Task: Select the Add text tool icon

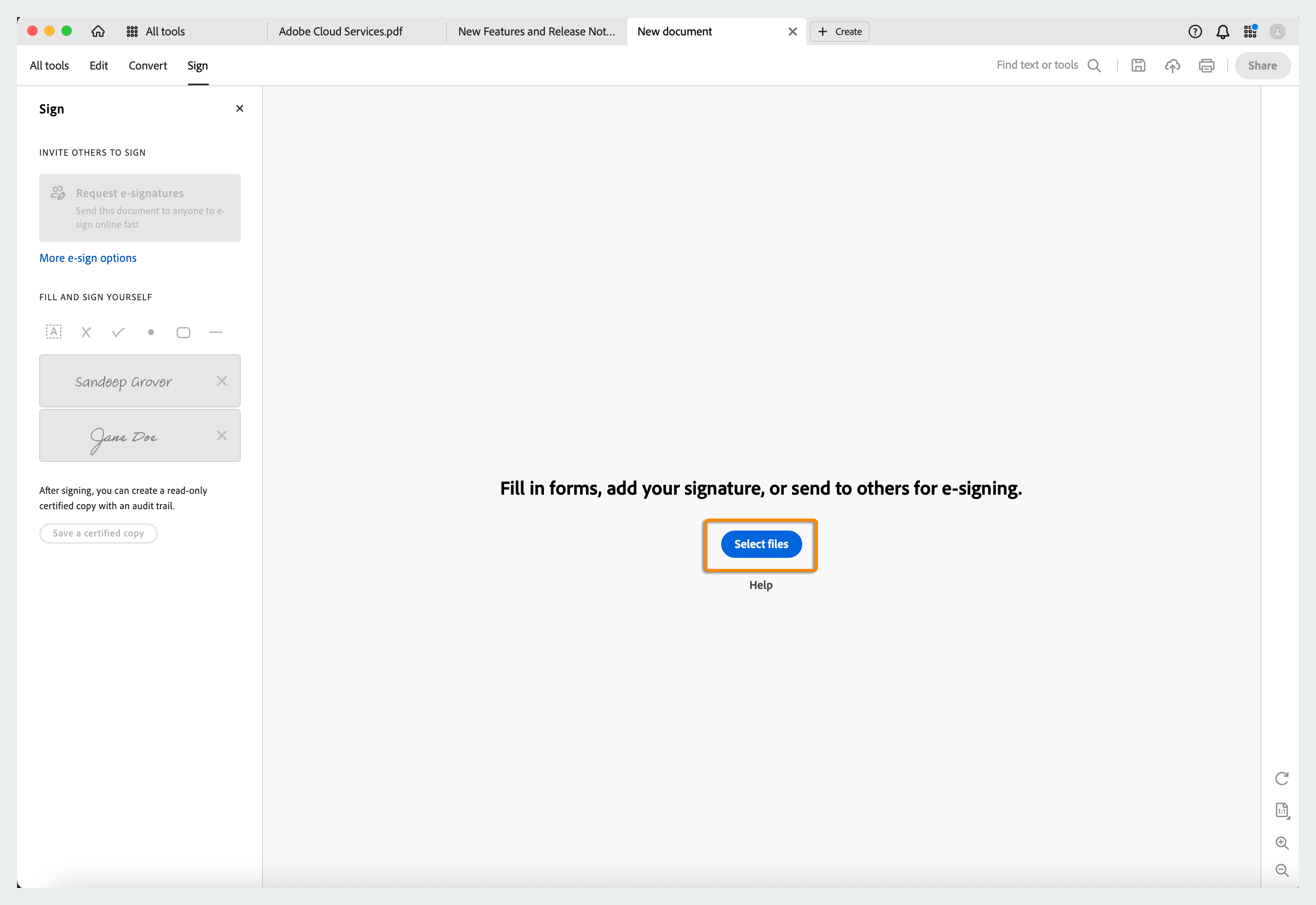Action: click(x=54, y=332)
